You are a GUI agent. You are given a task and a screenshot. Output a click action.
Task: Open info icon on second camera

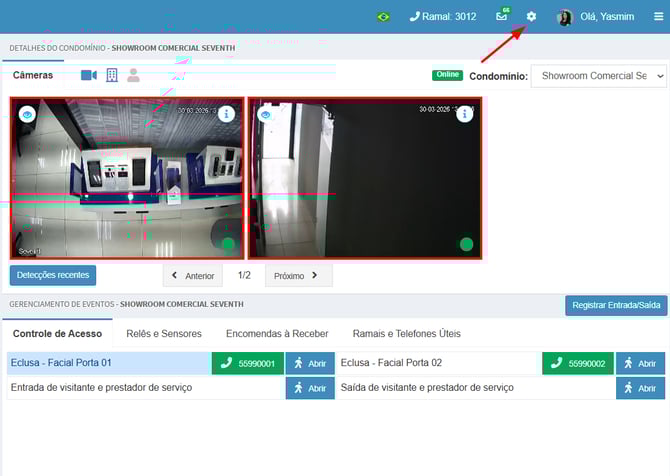[464, 115]
